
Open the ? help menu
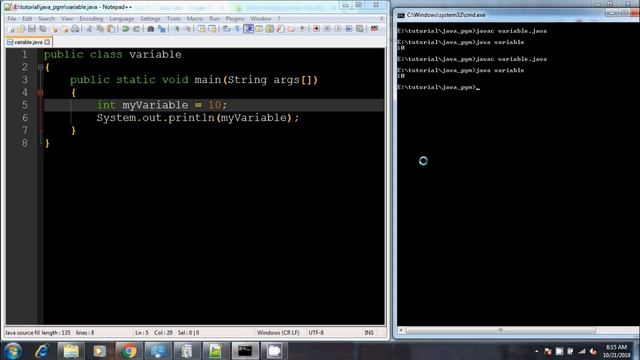[279, 19]
